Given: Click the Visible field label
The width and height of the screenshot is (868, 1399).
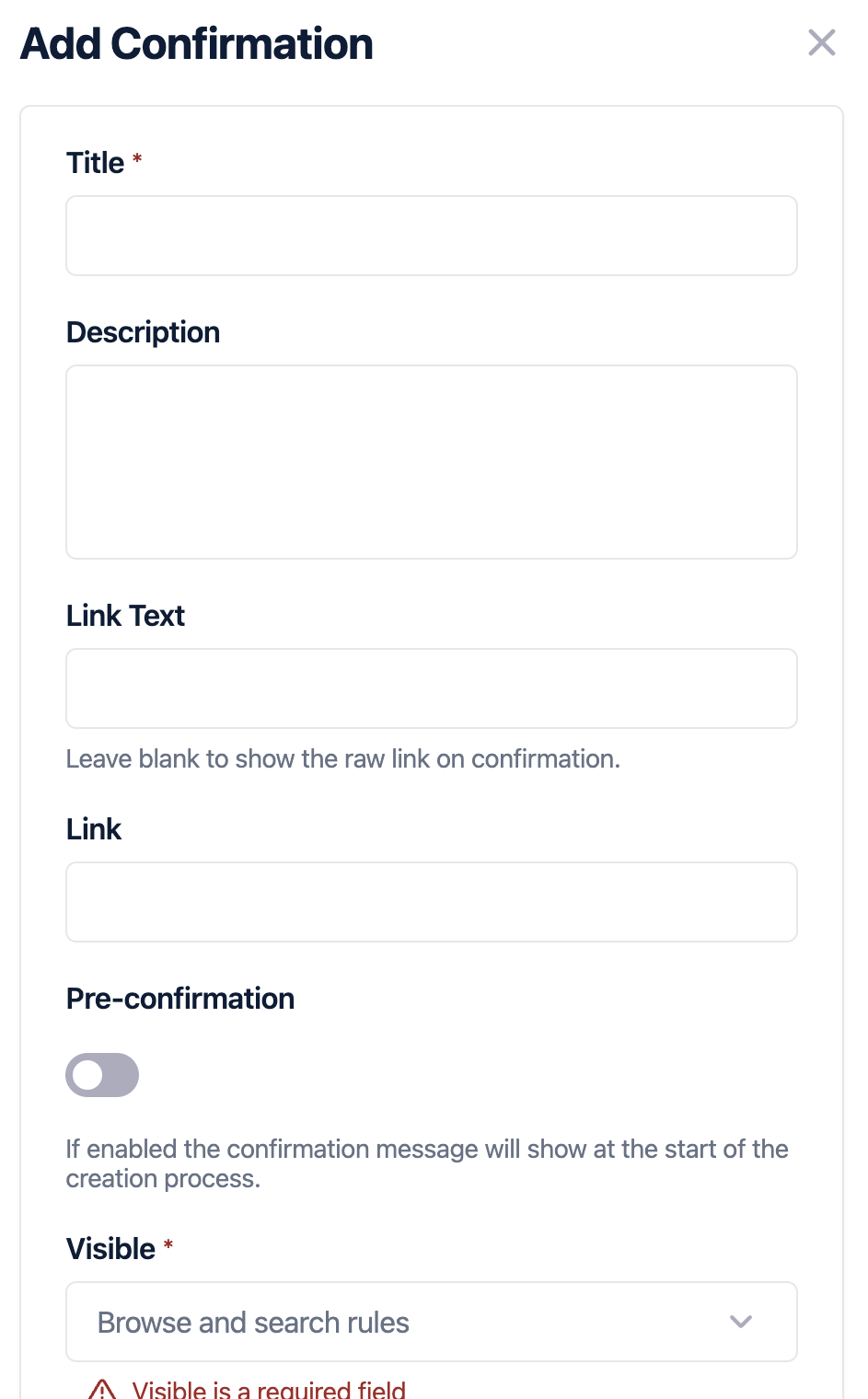Looking at the screenshot, I should [x=110, y=1249].
